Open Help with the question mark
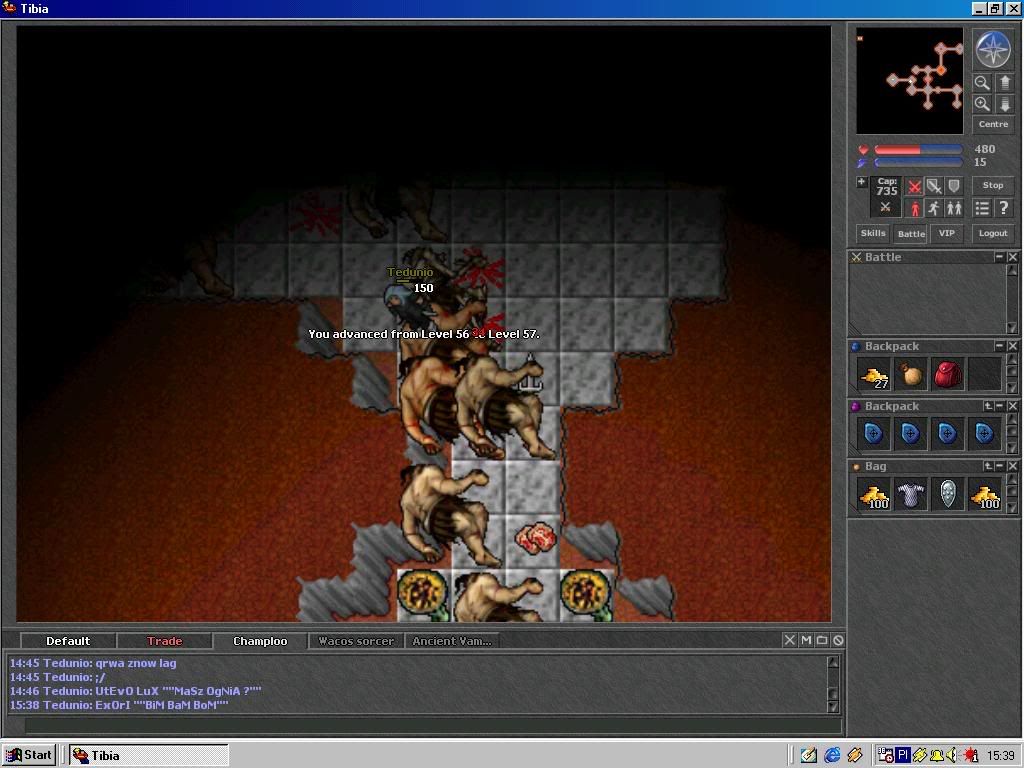This screenshot has width=1024, height=768. click(1004, 208)
